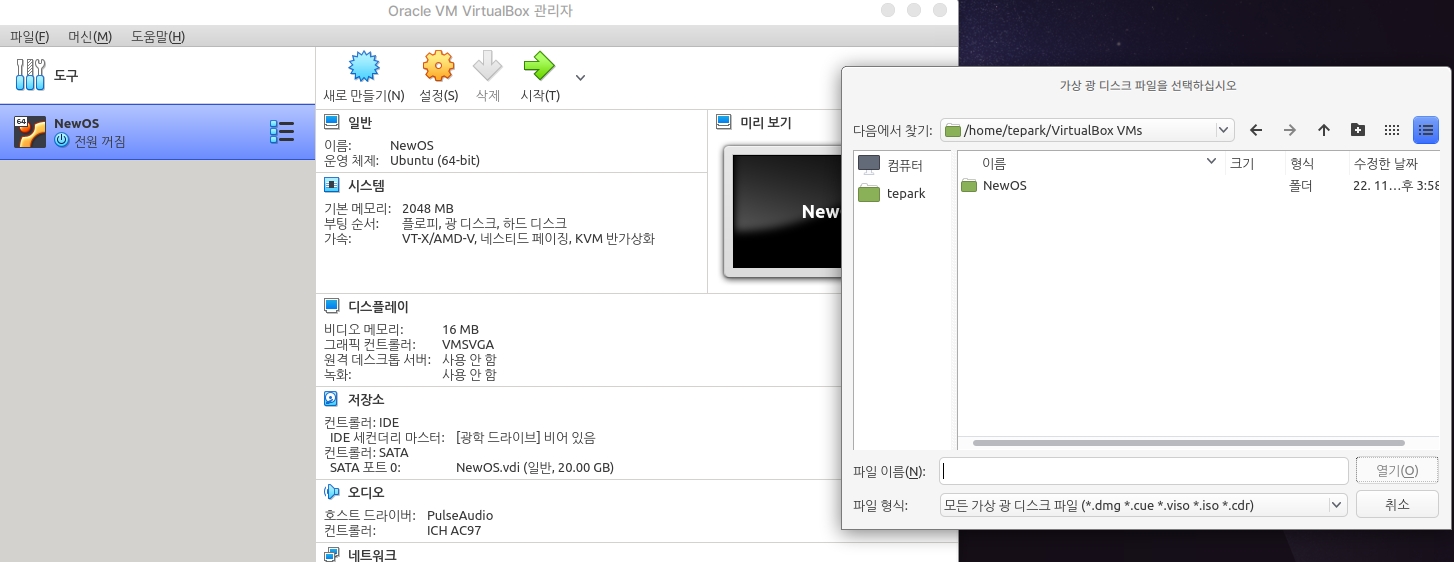
Task: Open VM settings with the gear icon
Action: pos(438,68)
